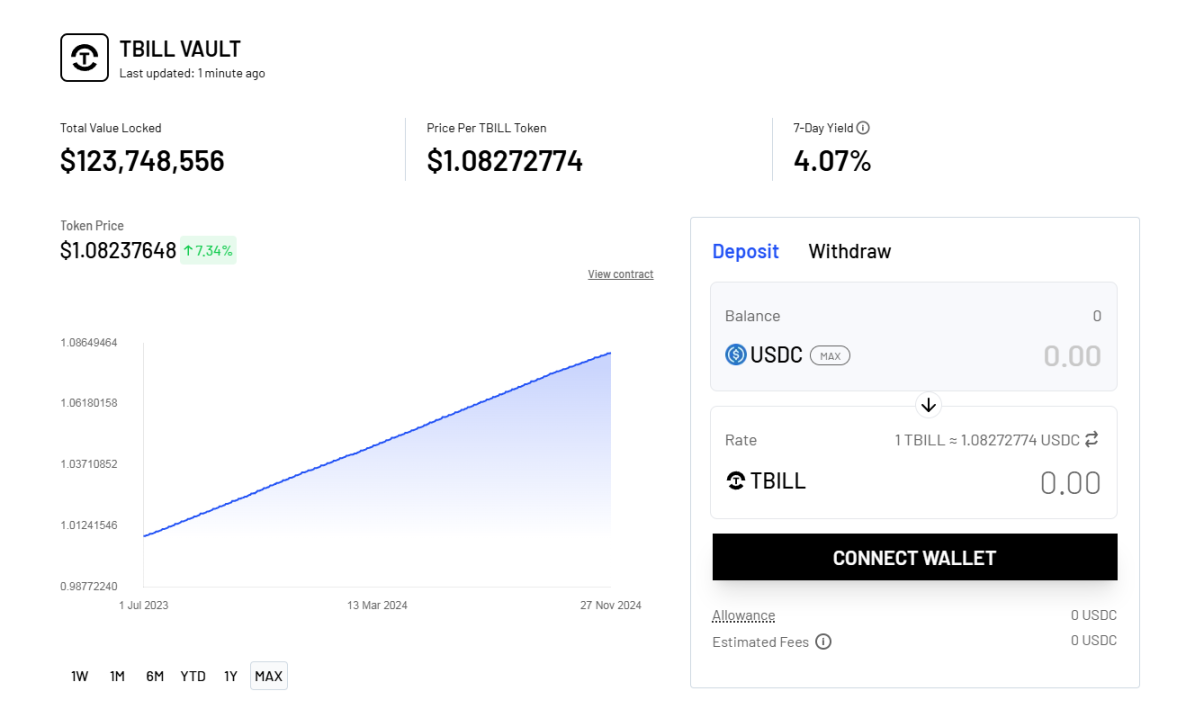Screen dimensions: 1186x718
Task: Select the 1Y chart range
Action: point(230,676)
